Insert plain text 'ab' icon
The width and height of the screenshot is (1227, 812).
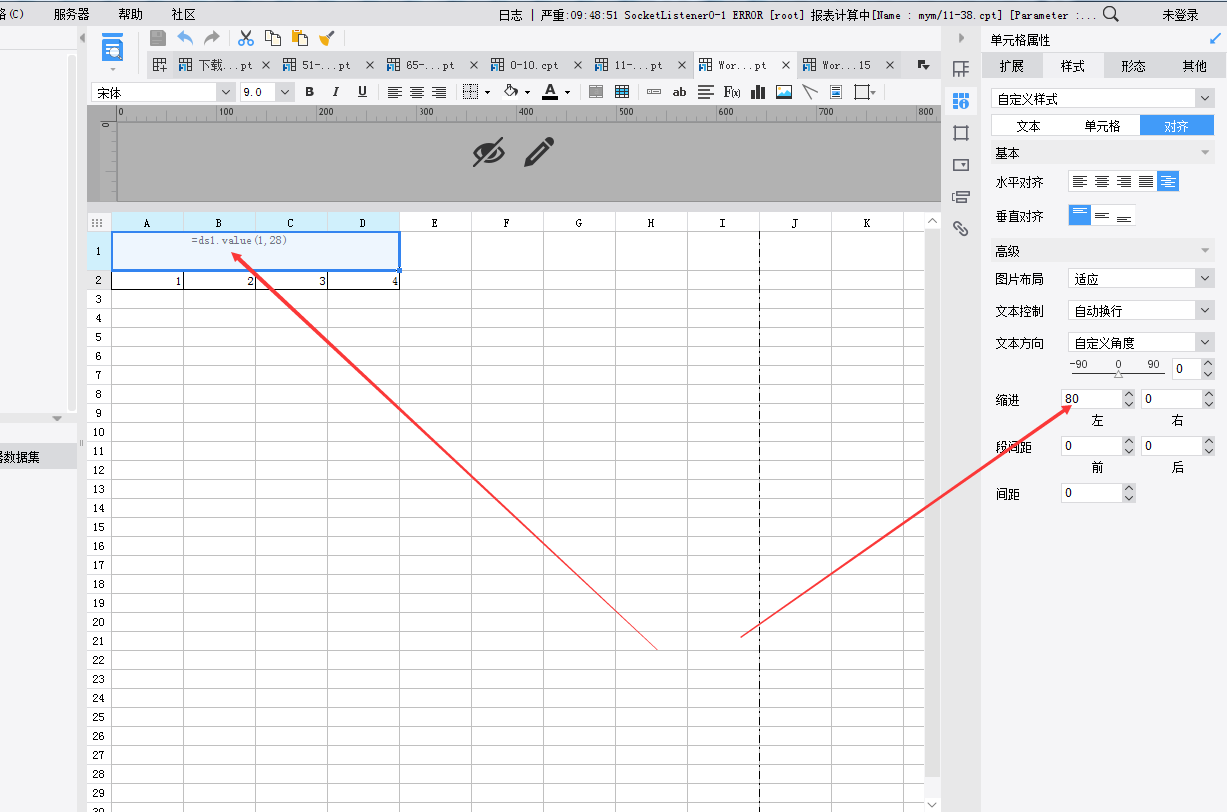[x=680, y=92]
